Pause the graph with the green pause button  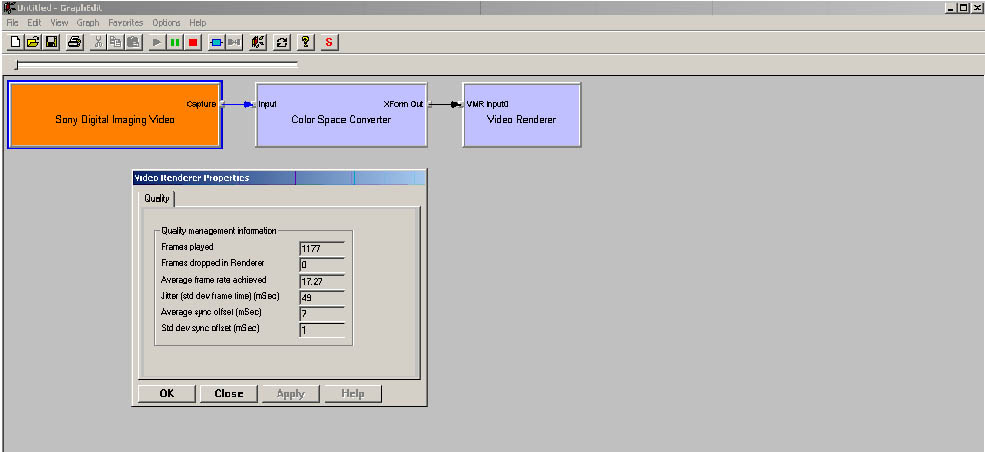click(174, 42)
